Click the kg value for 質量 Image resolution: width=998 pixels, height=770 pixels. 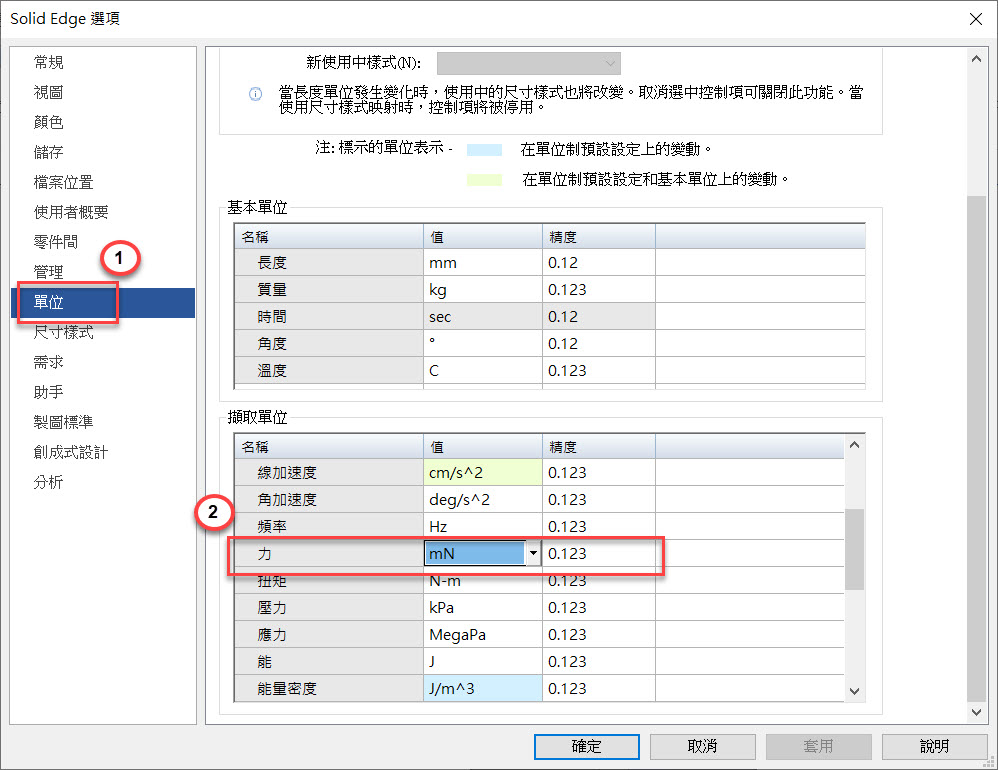482,290
